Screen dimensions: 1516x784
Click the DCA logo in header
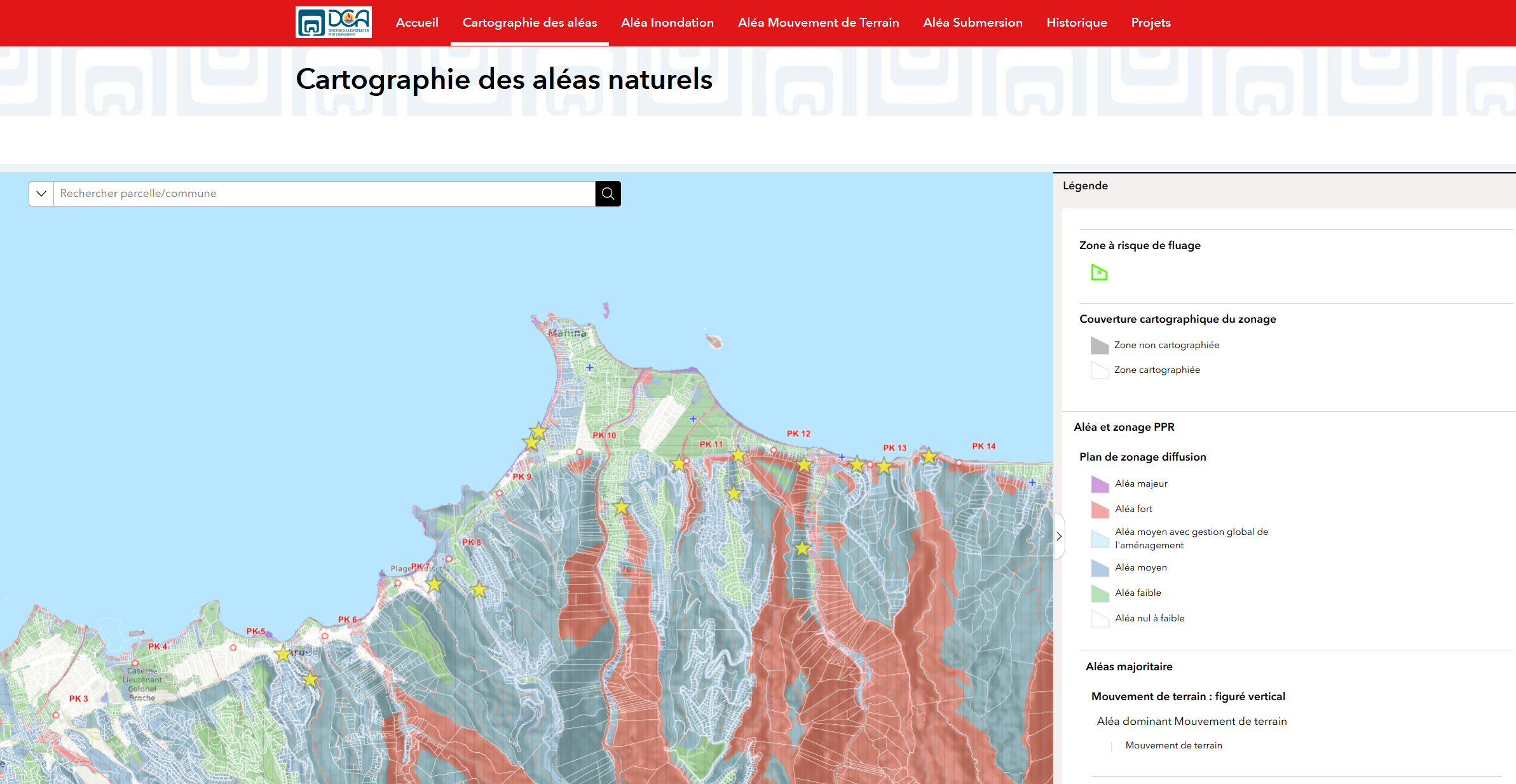pyautogui.click(x=333, y=23)
